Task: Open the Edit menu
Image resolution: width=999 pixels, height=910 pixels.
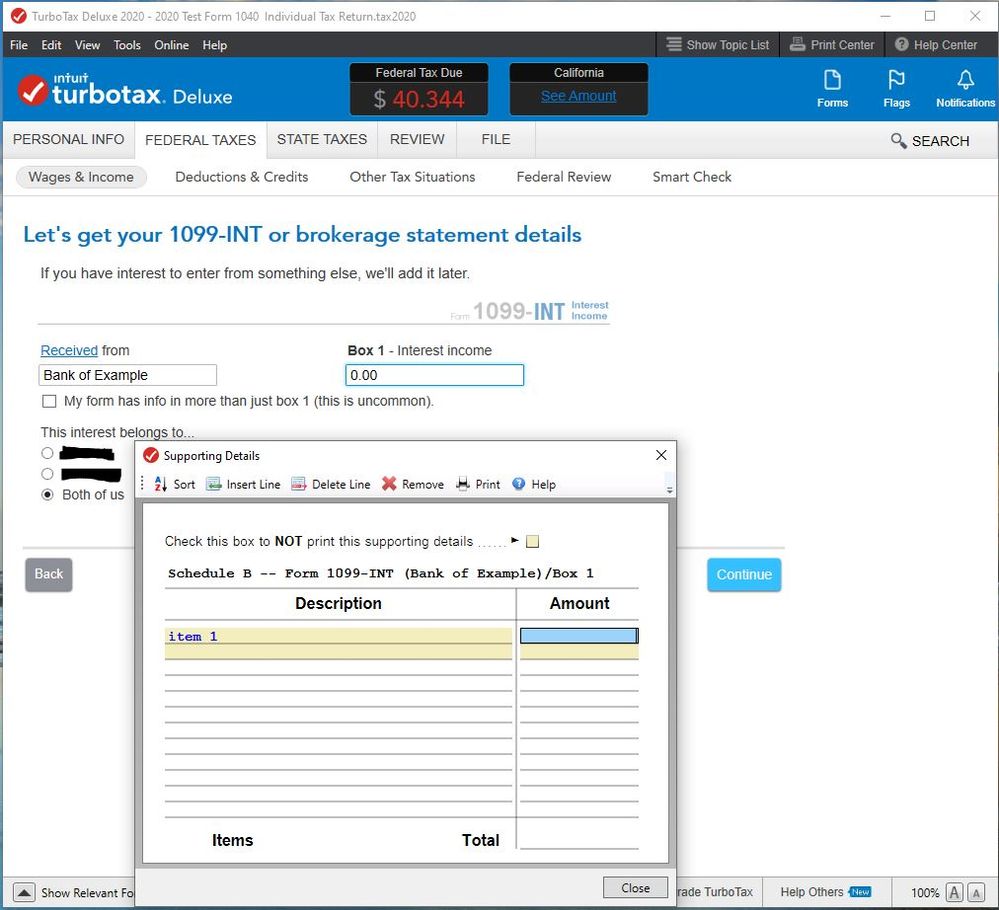Action: (51, 45)
